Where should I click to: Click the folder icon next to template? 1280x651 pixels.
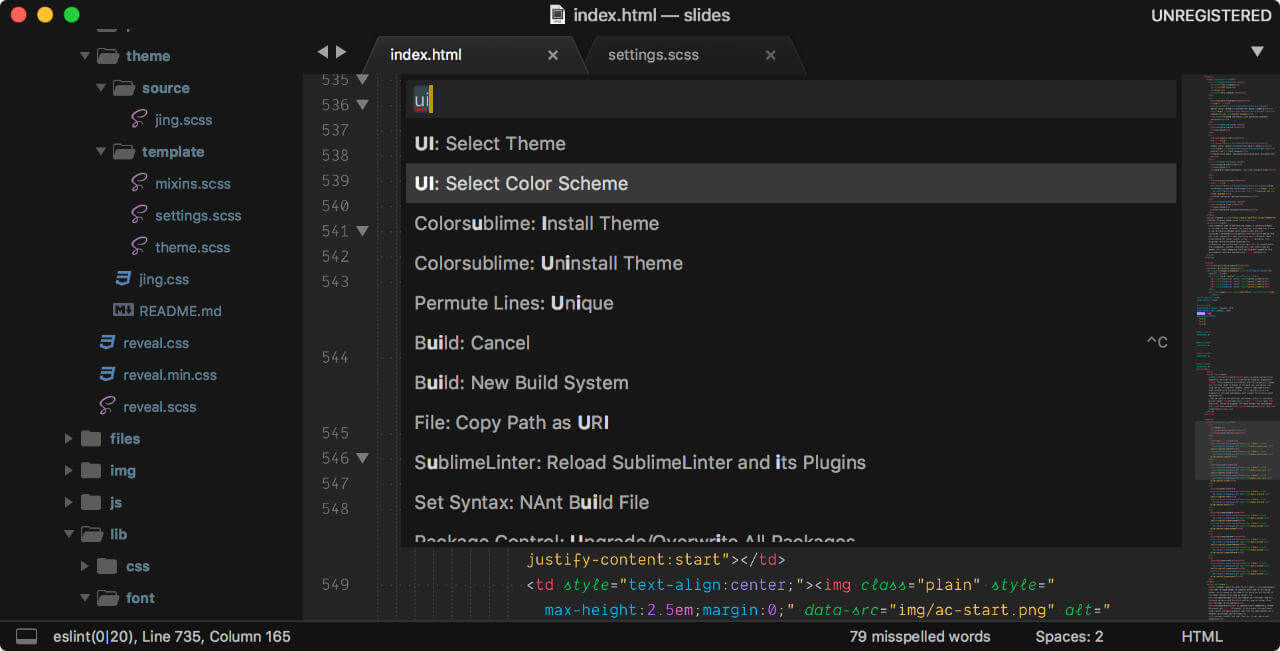pyautogui.click(x=124, y=151)
